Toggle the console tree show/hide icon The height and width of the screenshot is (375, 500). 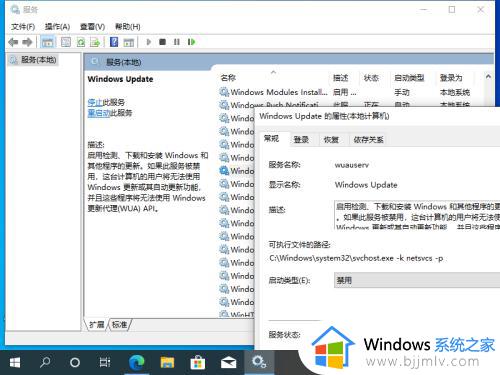pos(47,42)
